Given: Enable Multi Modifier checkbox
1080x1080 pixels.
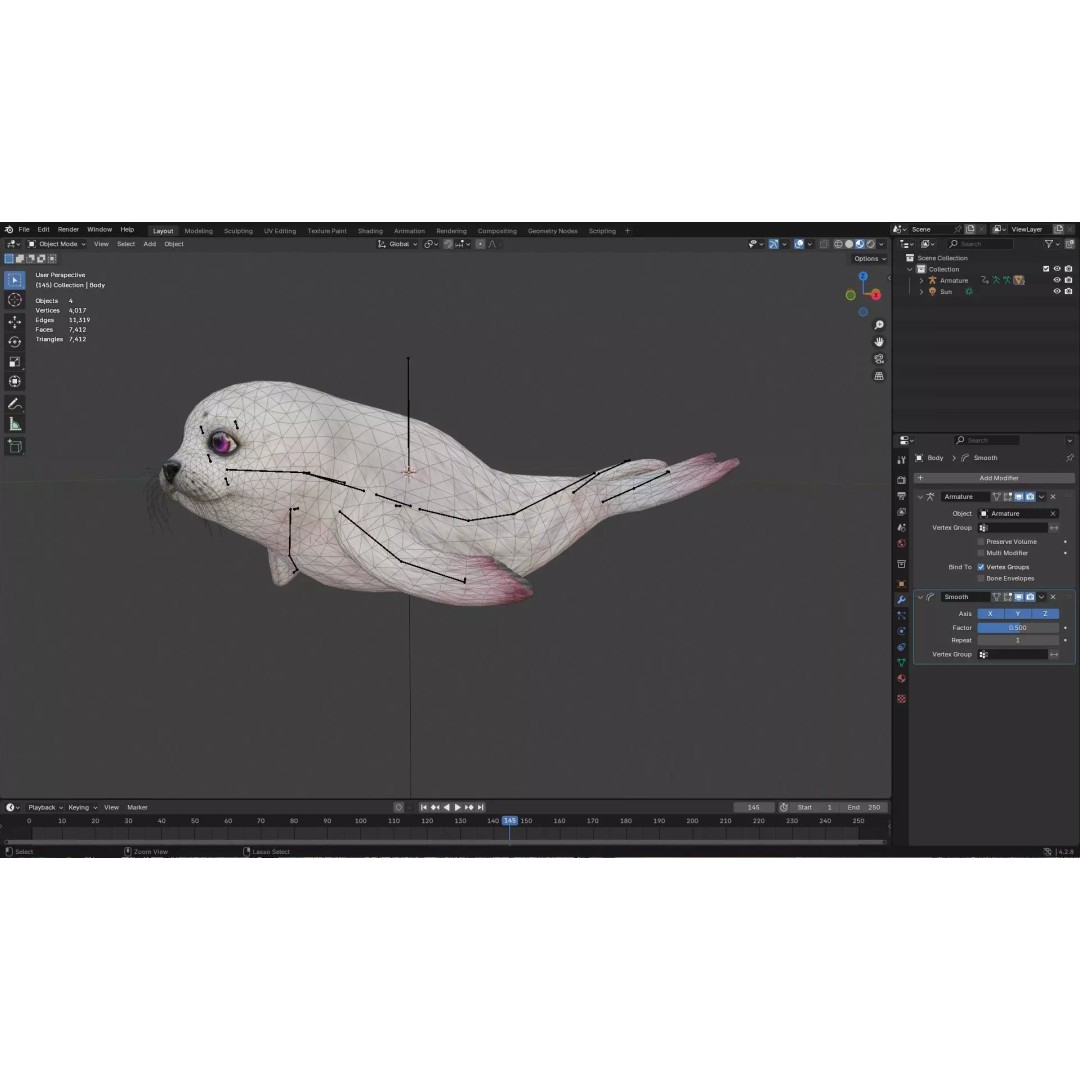Looking at the screenshot, I should (x=981, y=553).
